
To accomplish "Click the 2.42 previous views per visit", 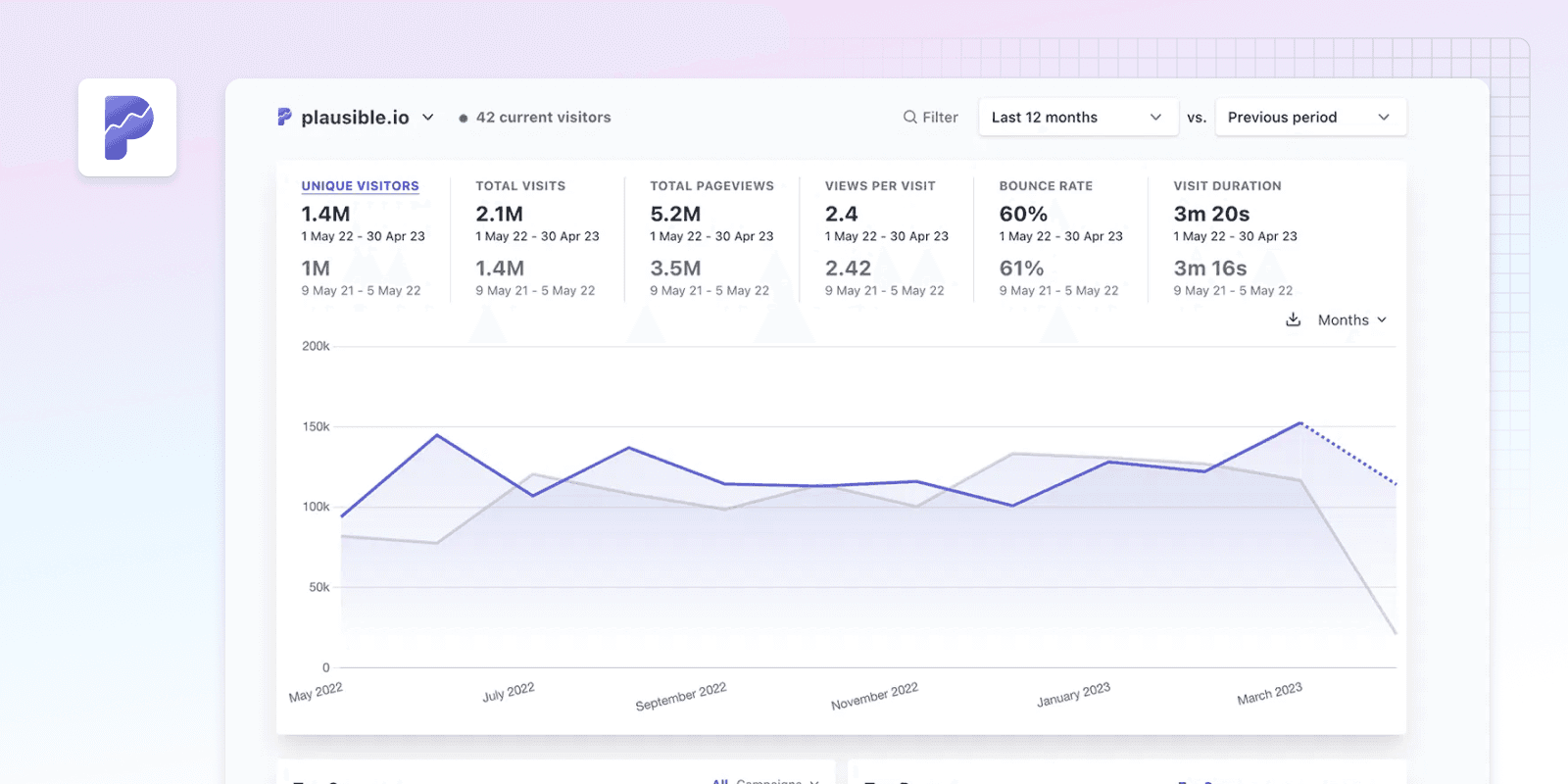I will pos(848,269).
